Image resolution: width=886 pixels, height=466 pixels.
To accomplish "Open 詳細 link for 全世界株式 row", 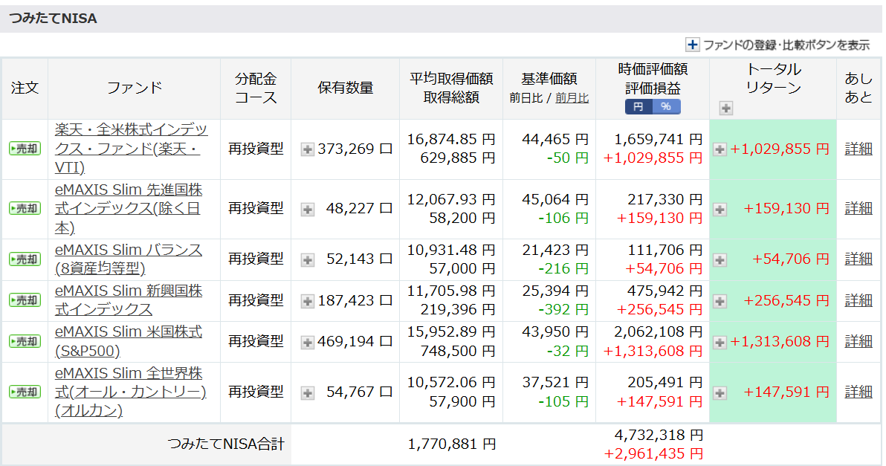I will pos(858,391).
